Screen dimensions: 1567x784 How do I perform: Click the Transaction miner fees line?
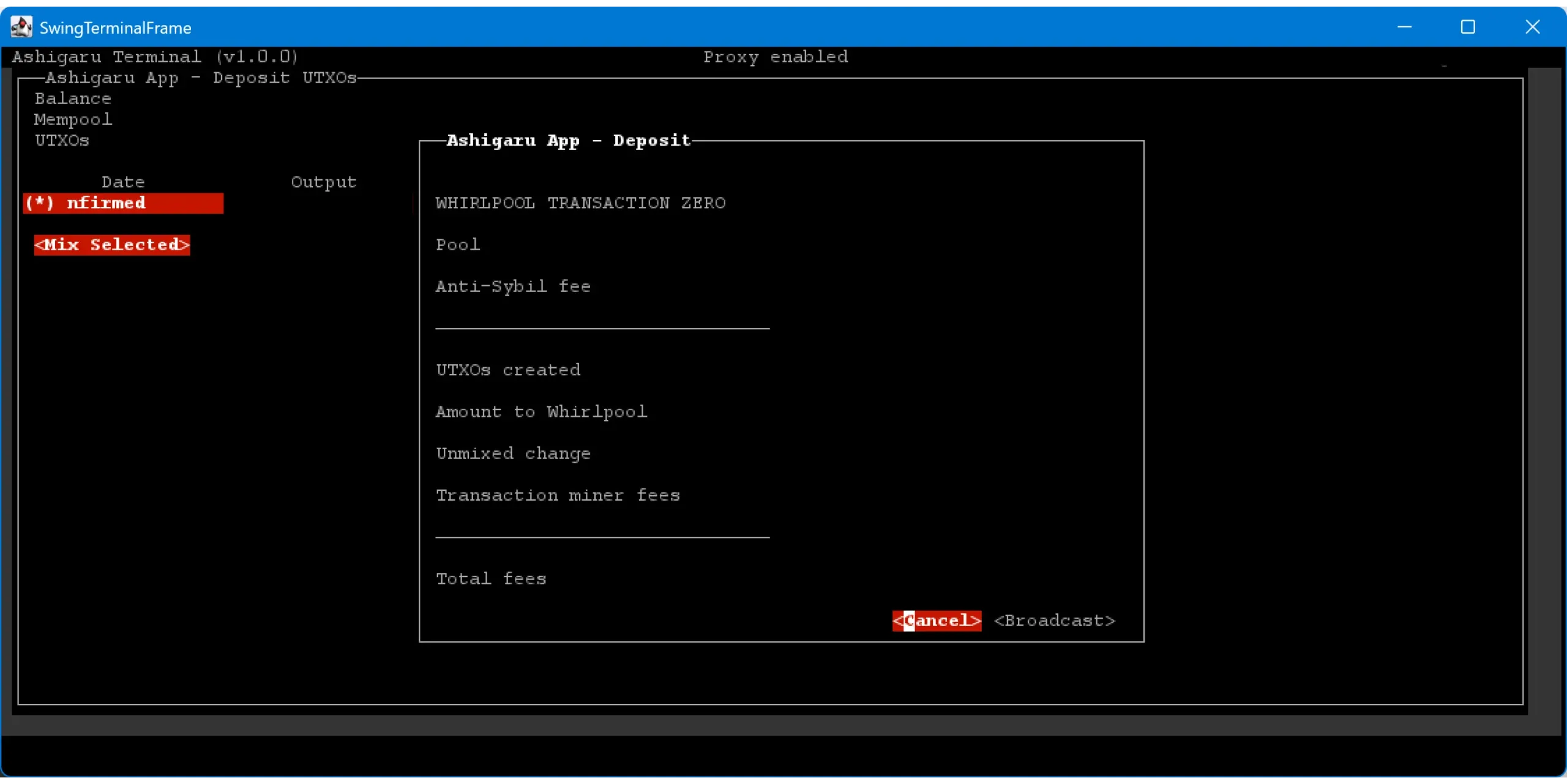coord(558,495)
